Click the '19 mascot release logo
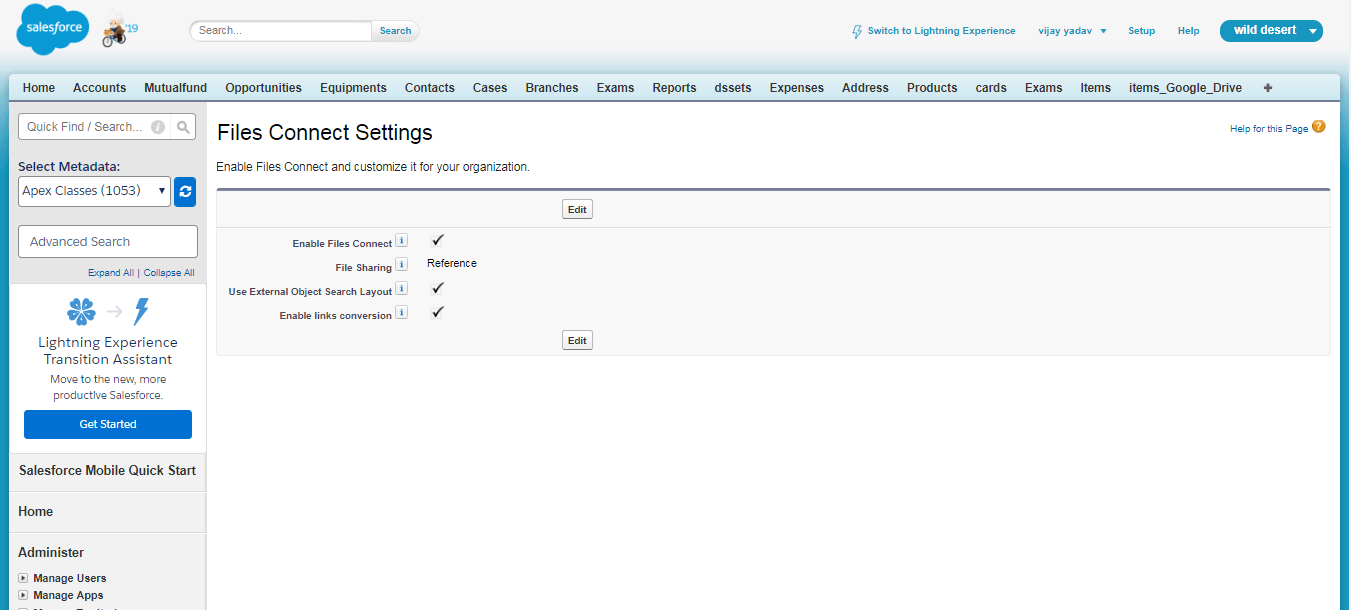Image resolution: width=1351 pixels, height=610 pixels. (x=121, y=31)
